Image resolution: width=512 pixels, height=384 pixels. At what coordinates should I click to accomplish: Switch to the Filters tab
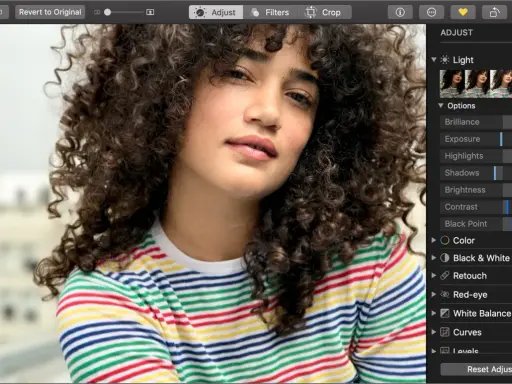270,12
